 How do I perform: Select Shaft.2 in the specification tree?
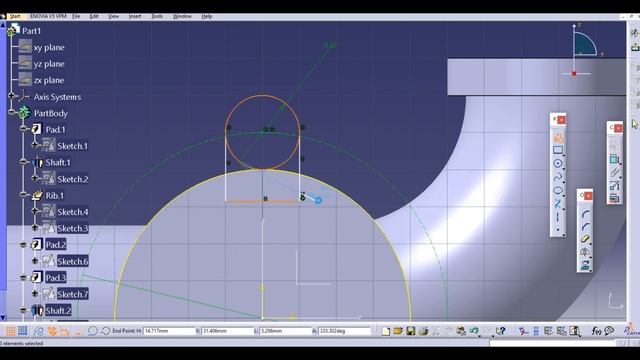(58, 311)
